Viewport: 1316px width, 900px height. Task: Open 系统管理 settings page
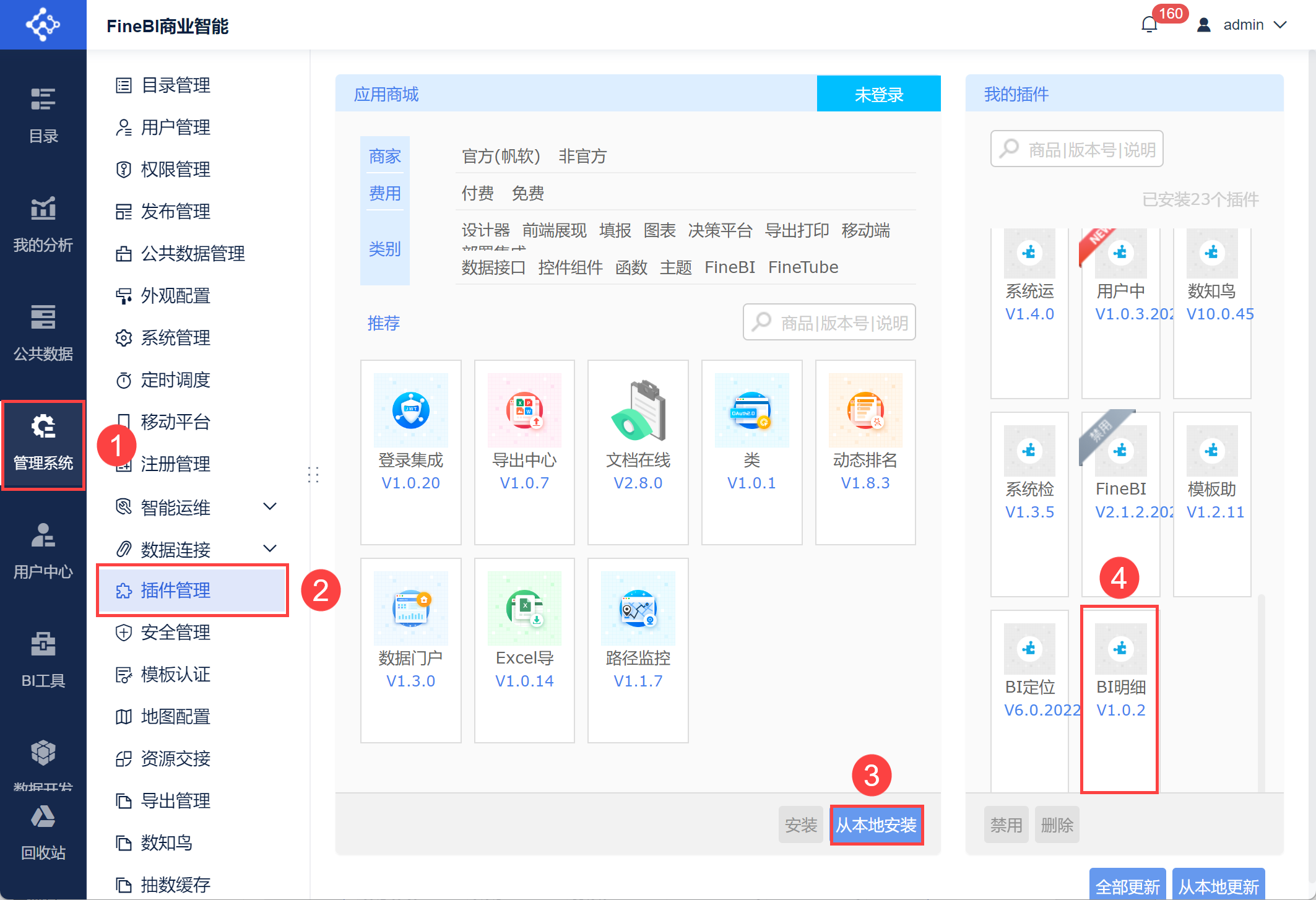pyautogui.click(x=163, y=338)
